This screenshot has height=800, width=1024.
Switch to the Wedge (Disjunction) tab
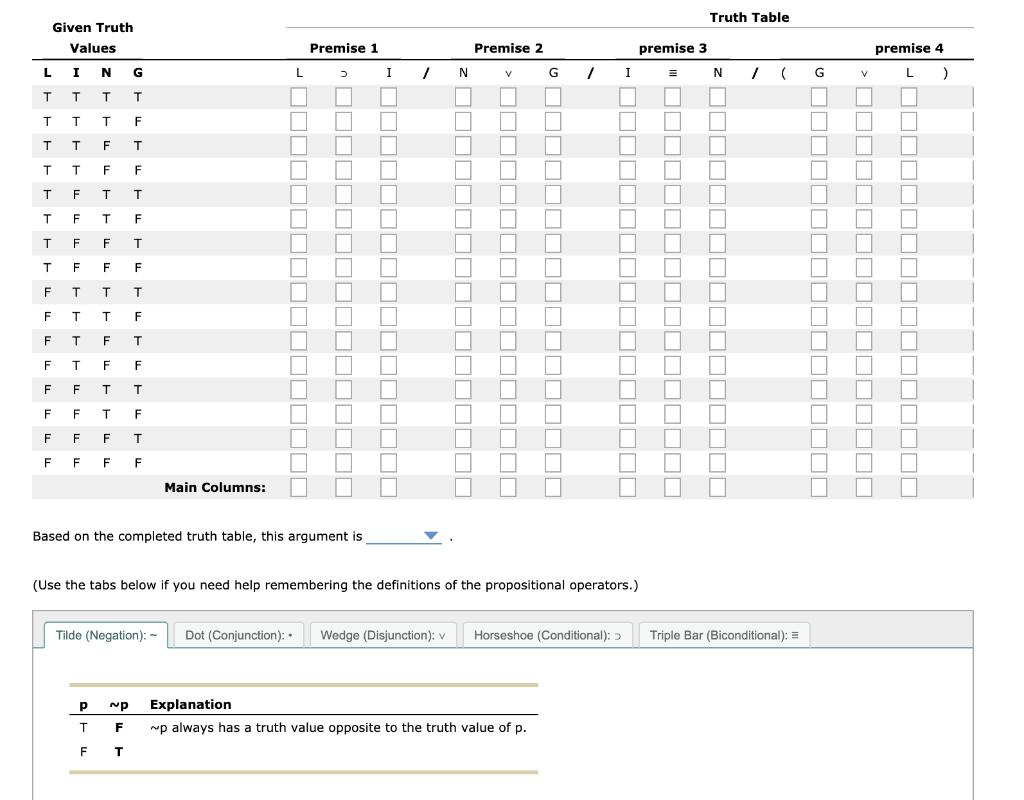pos(383,634)
